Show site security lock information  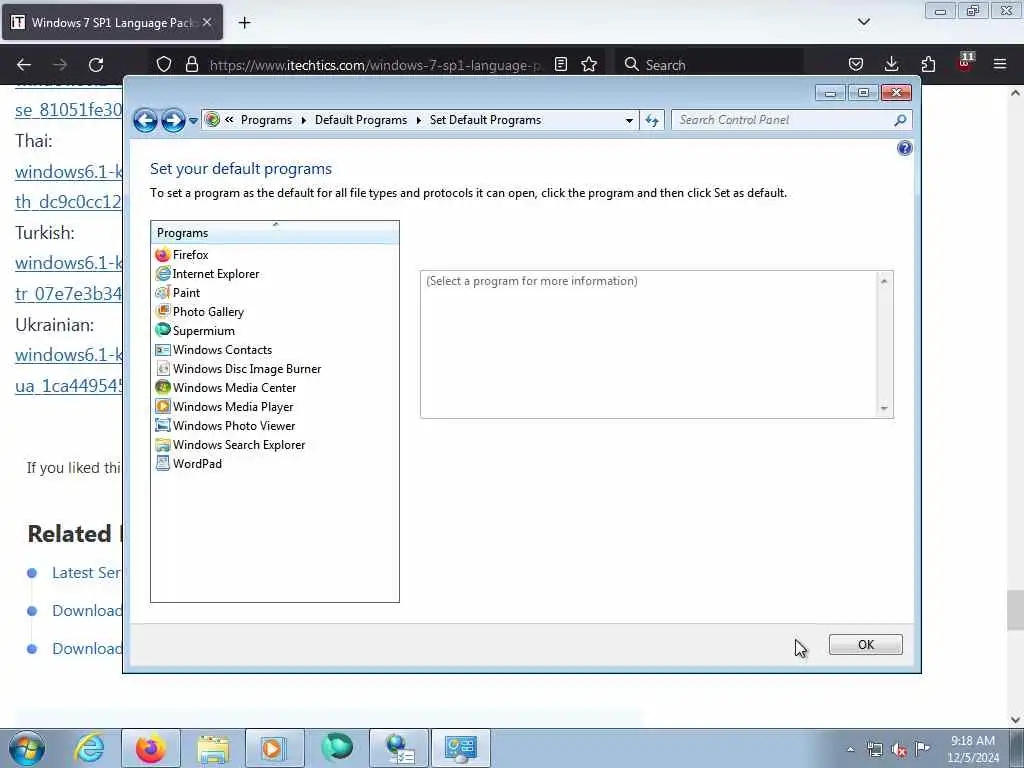coord(191,64)
